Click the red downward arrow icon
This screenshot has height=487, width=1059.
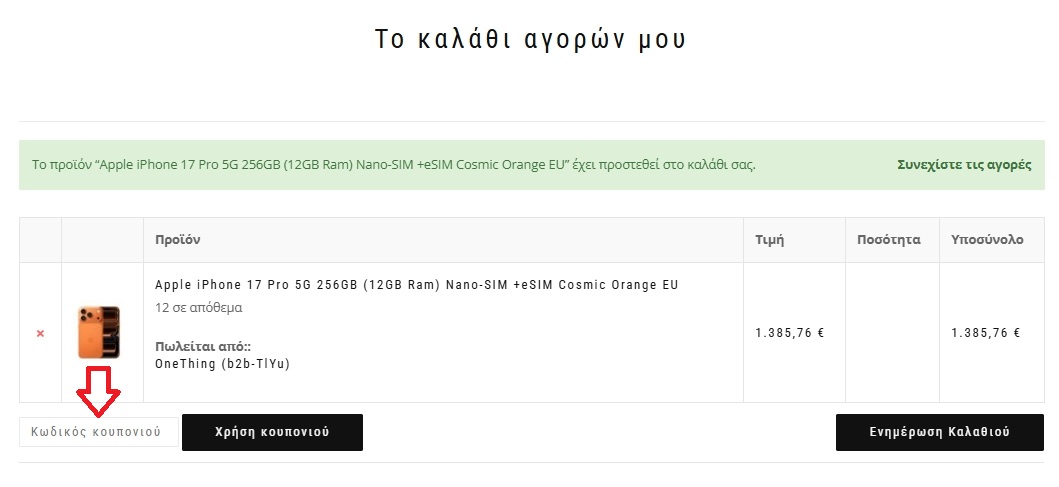[x=100, y=389]
